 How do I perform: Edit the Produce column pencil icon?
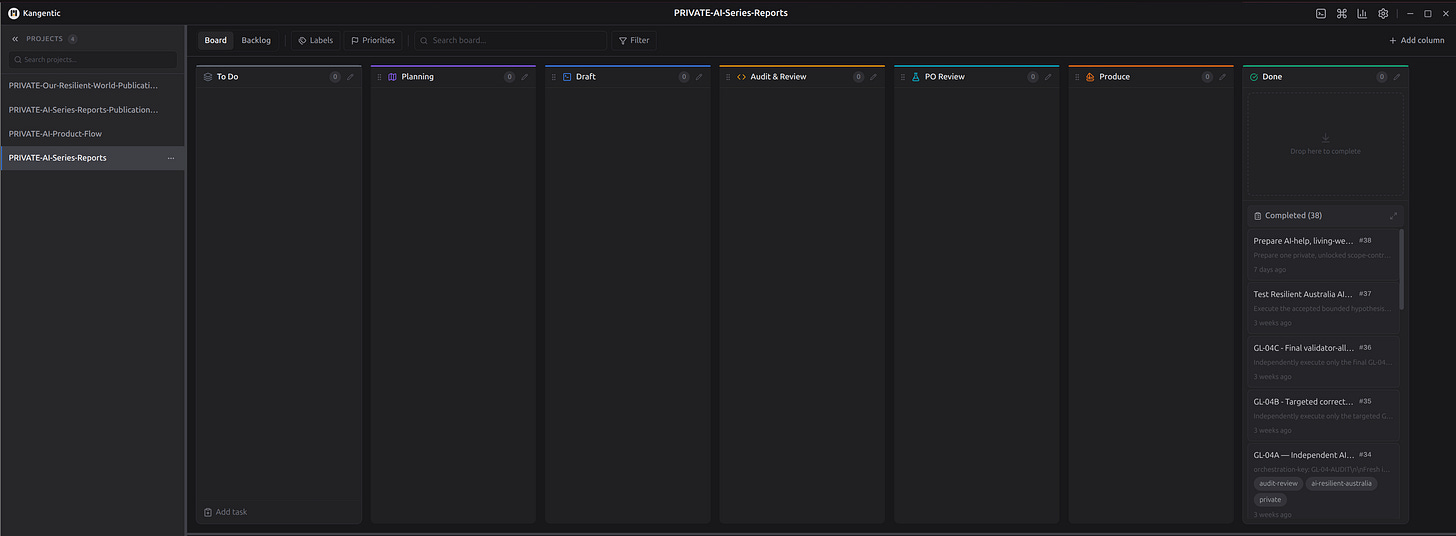[x=1222, y=77]
